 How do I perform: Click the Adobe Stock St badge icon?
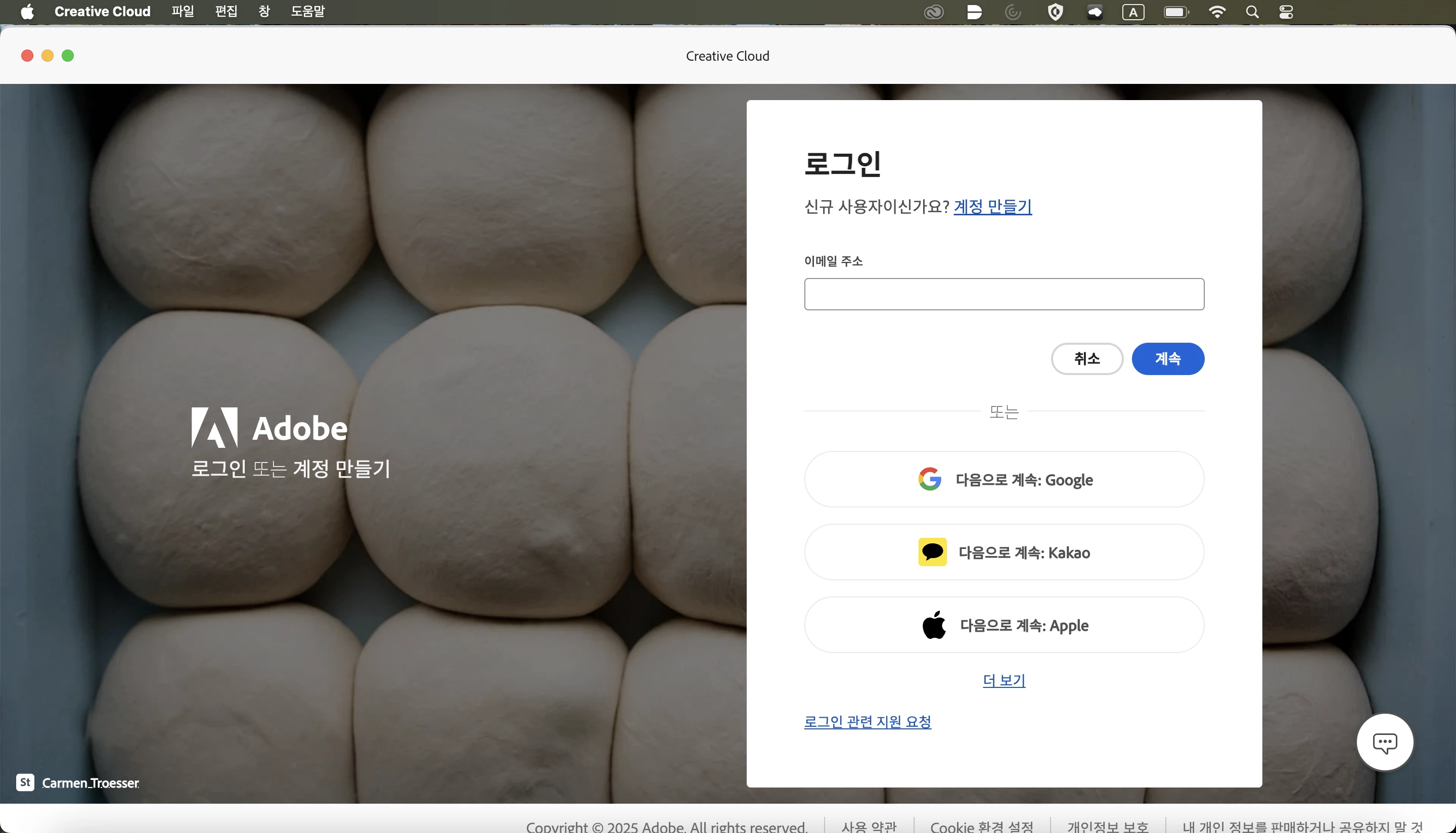[x=25, y=782]
